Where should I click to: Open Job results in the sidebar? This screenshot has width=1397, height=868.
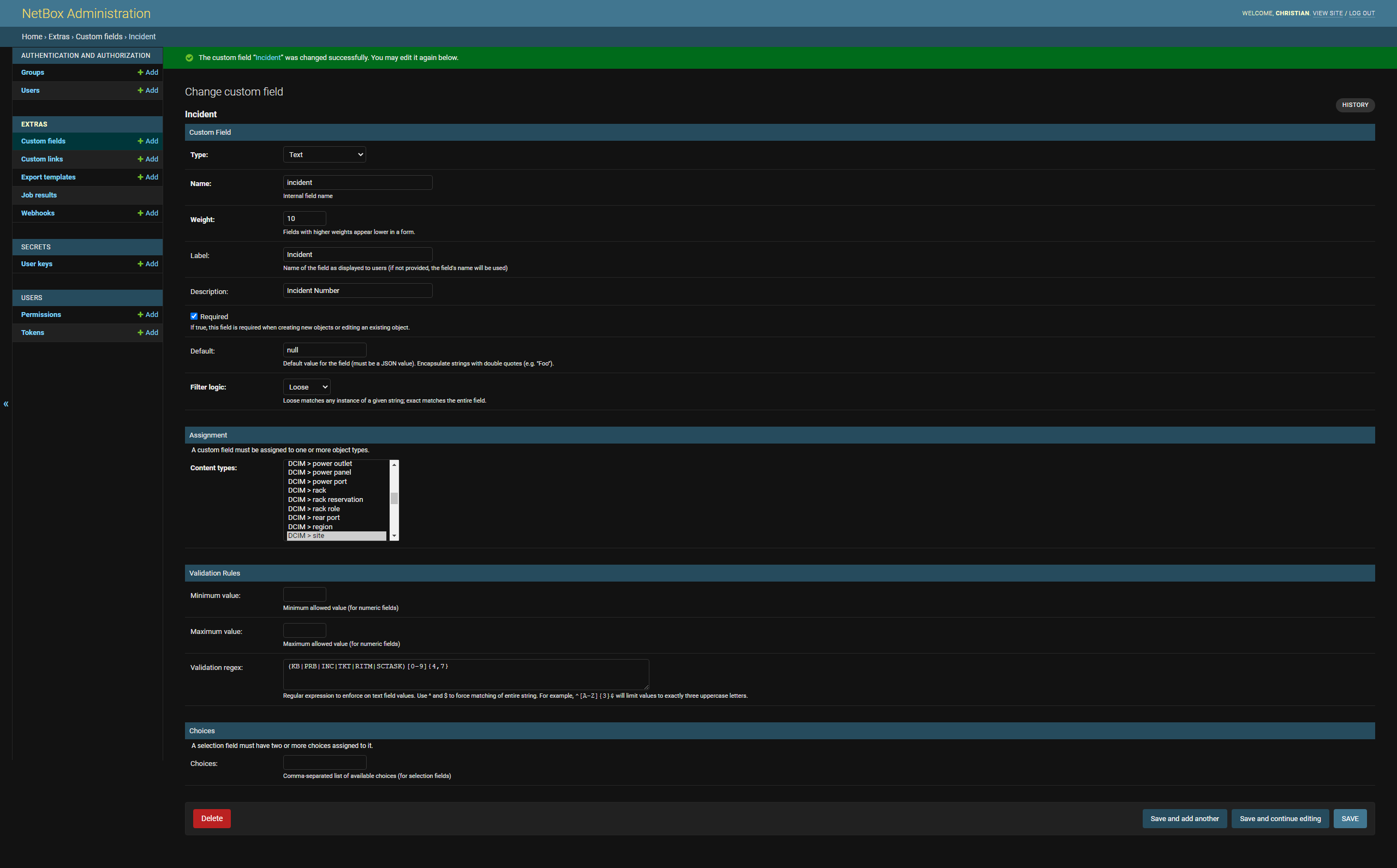[39, 195]
